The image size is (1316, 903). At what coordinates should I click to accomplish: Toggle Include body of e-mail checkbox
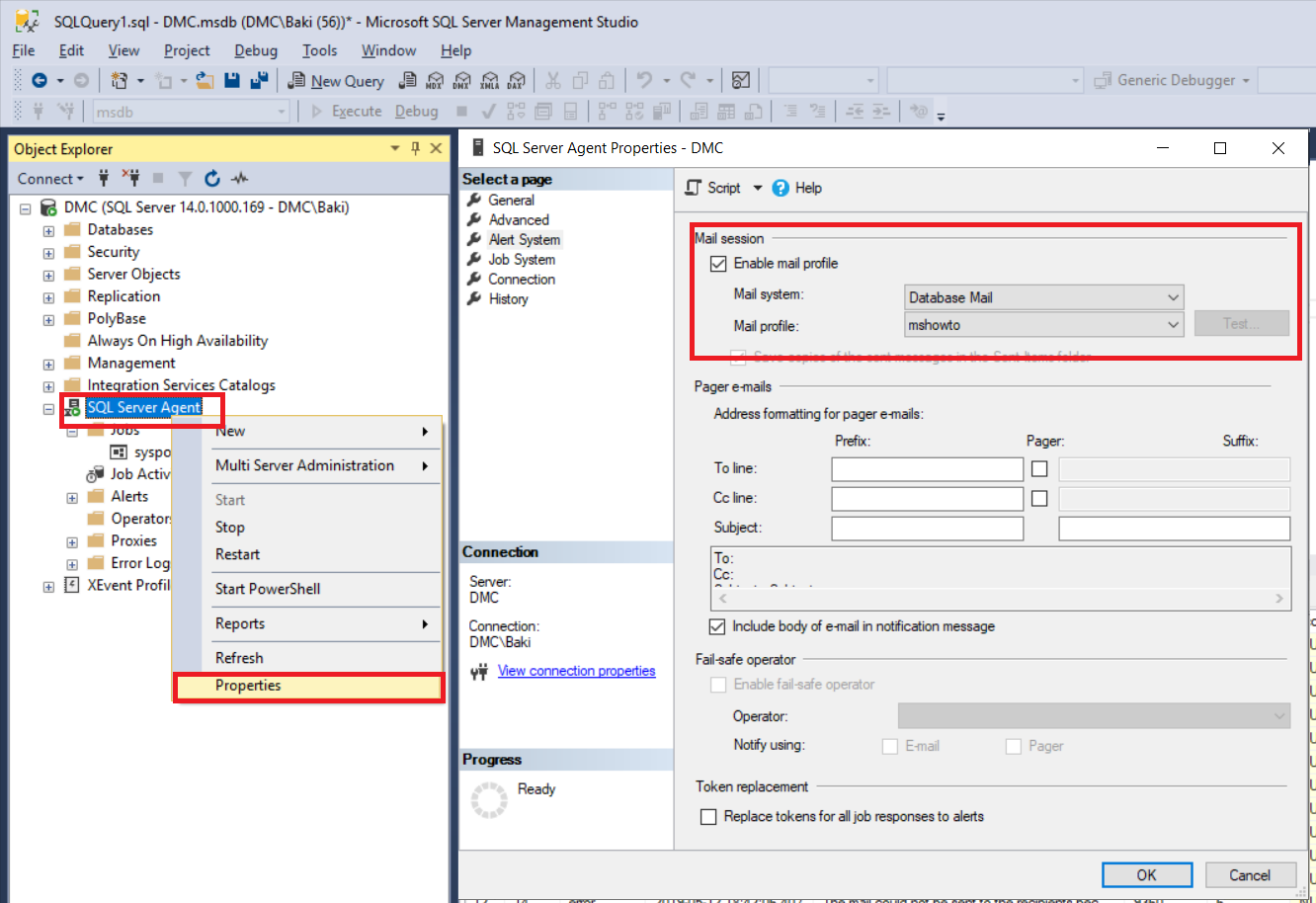pos(717,626)
